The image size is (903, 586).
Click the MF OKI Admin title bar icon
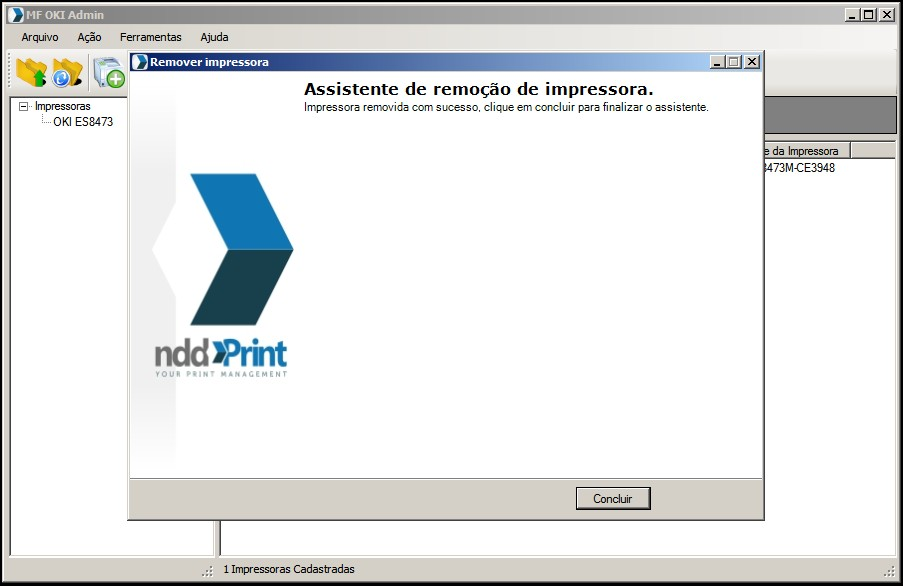point(16,15)
